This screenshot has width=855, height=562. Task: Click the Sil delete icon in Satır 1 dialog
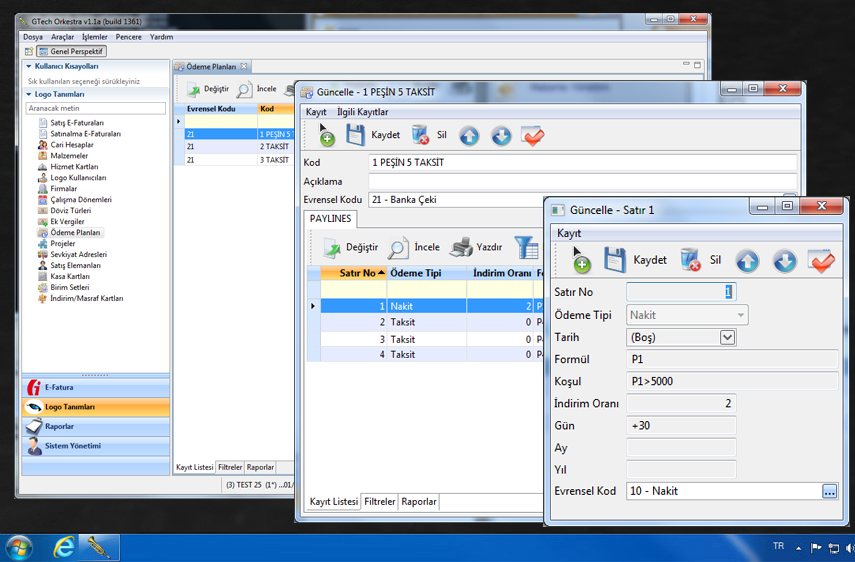coord(691,260)
